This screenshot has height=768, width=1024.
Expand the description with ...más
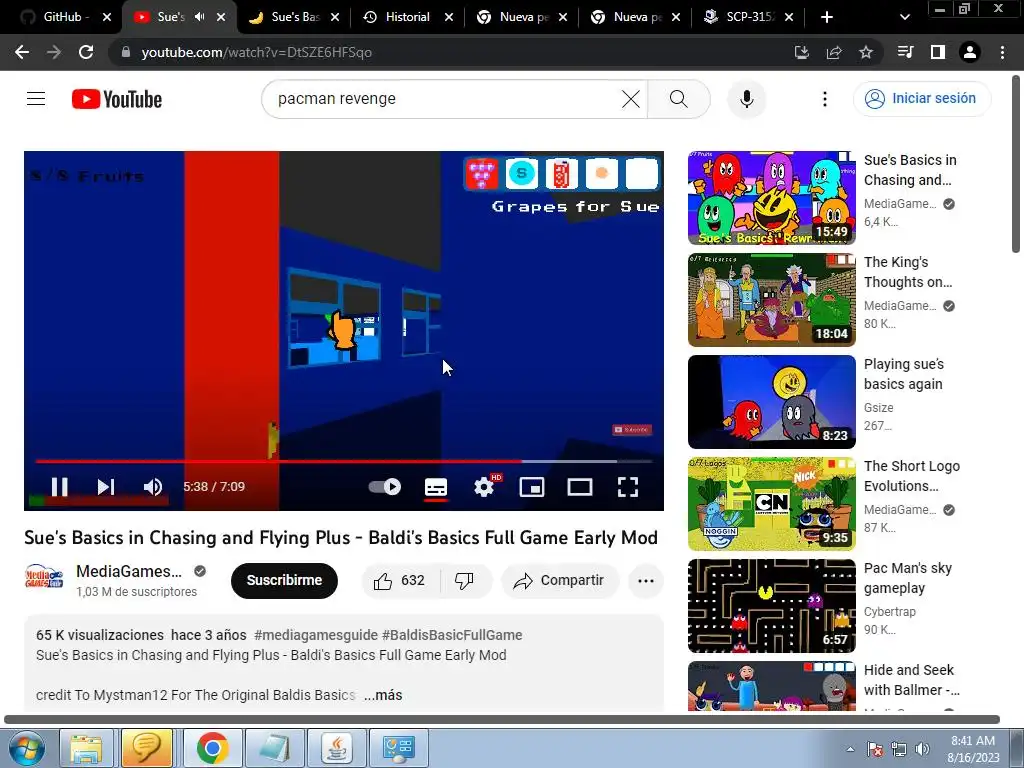pos(383,696)
